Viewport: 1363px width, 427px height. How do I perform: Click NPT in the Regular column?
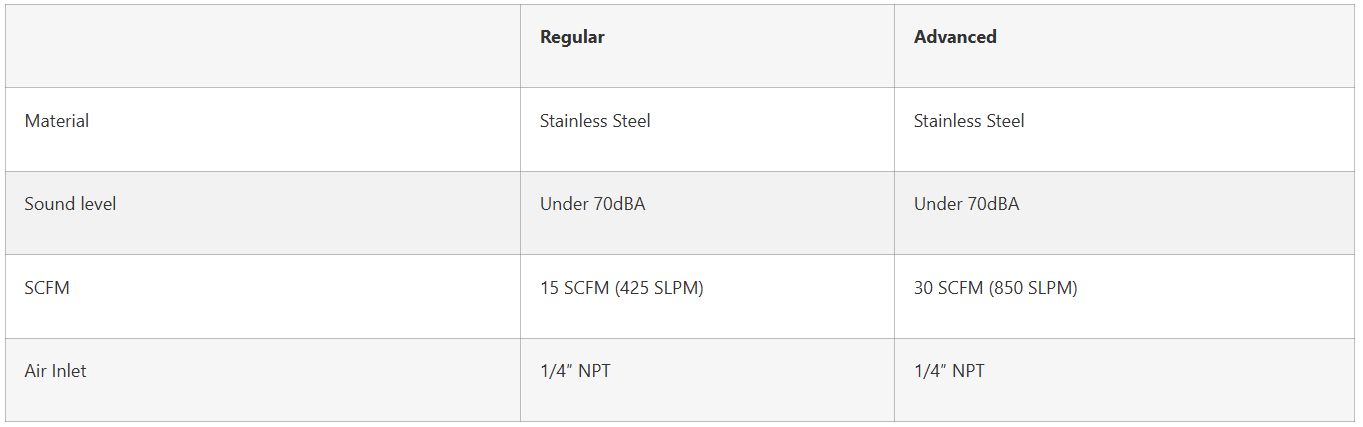point(594,371)
